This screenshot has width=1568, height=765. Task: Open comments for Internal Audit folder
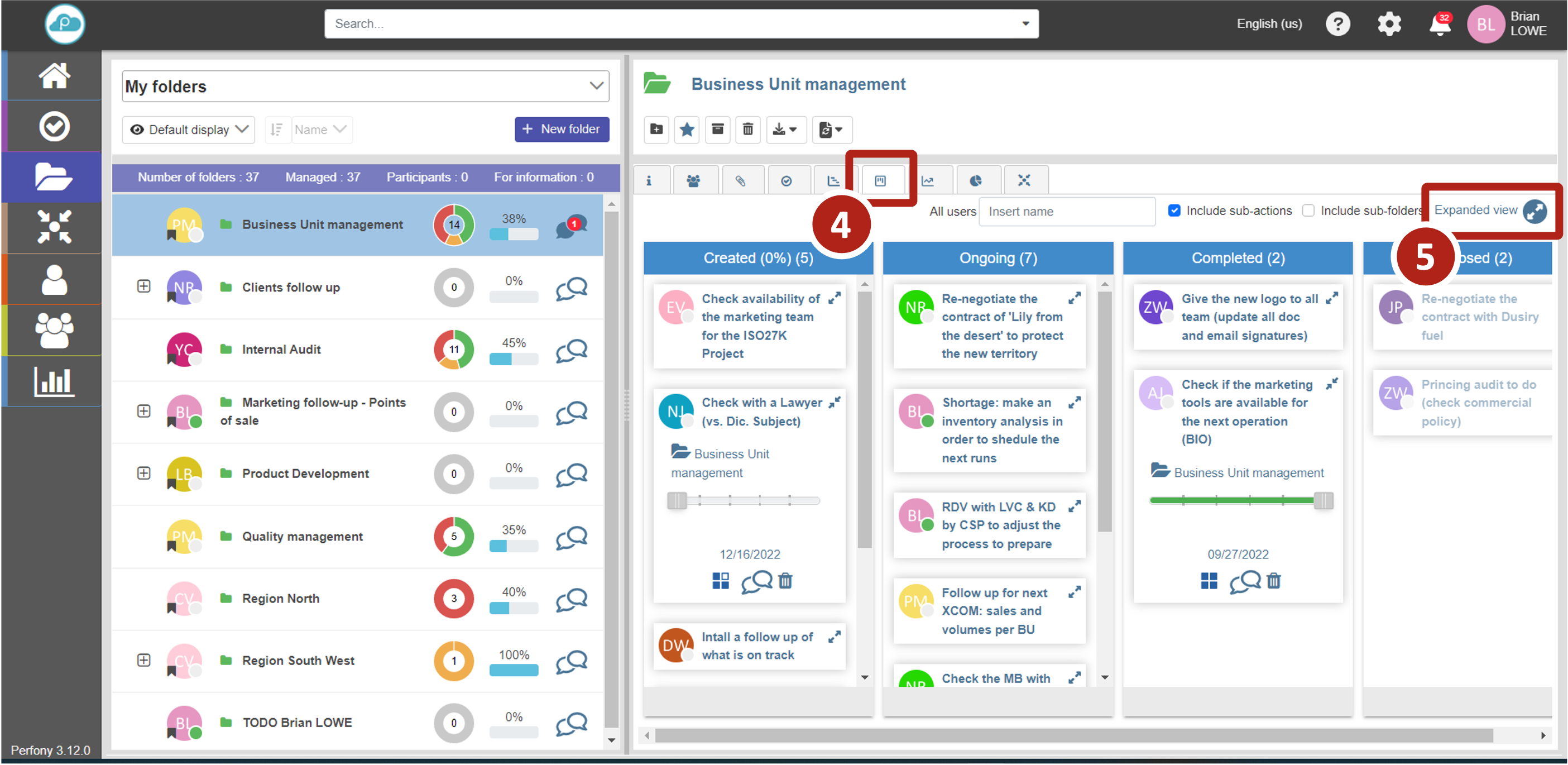(x=571, y=350)
